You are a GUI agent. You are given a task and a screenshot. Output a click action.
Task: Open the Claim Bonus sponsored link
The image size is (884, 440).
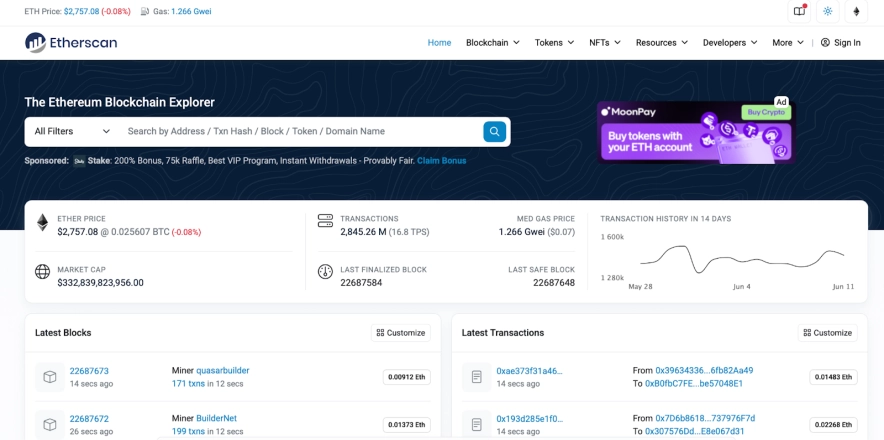[441, 161]
